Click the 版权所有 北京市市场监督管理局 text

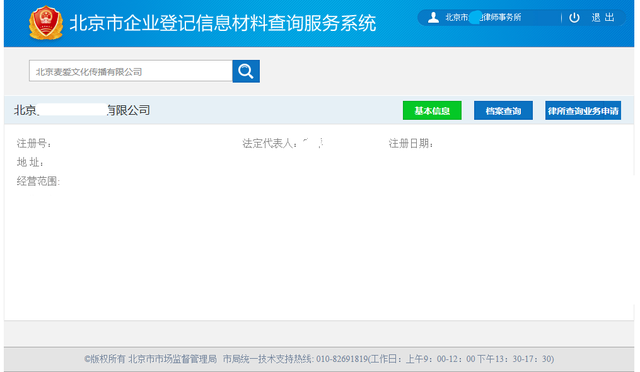tap(151, 359)
